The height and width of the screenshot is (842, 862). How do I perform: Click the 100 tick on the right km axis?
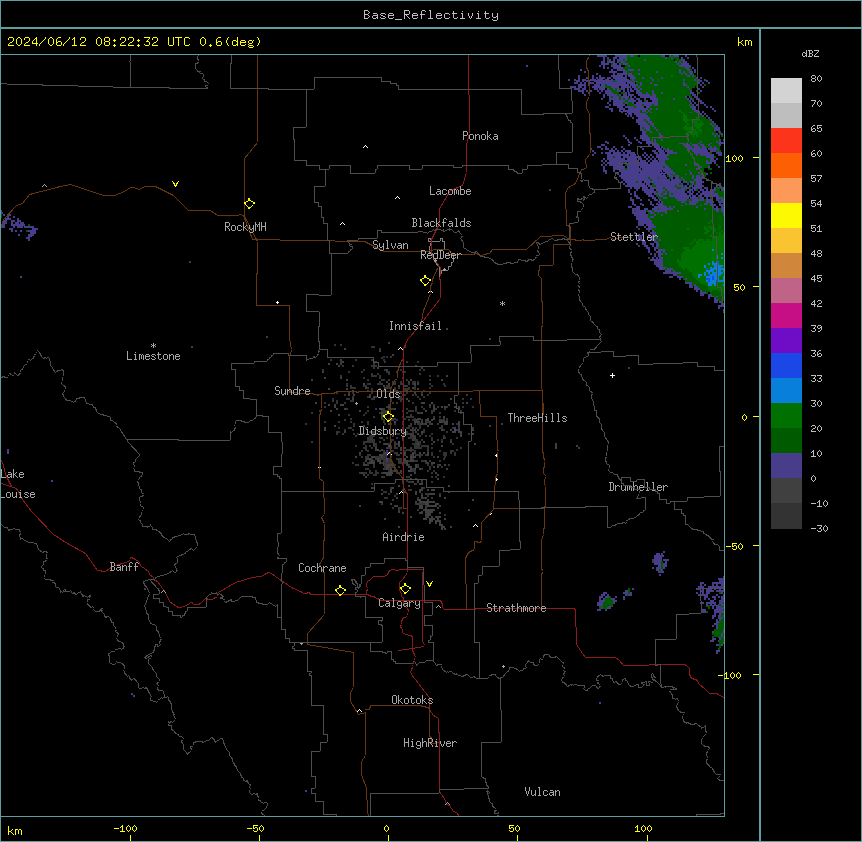(x=734, y=158)
